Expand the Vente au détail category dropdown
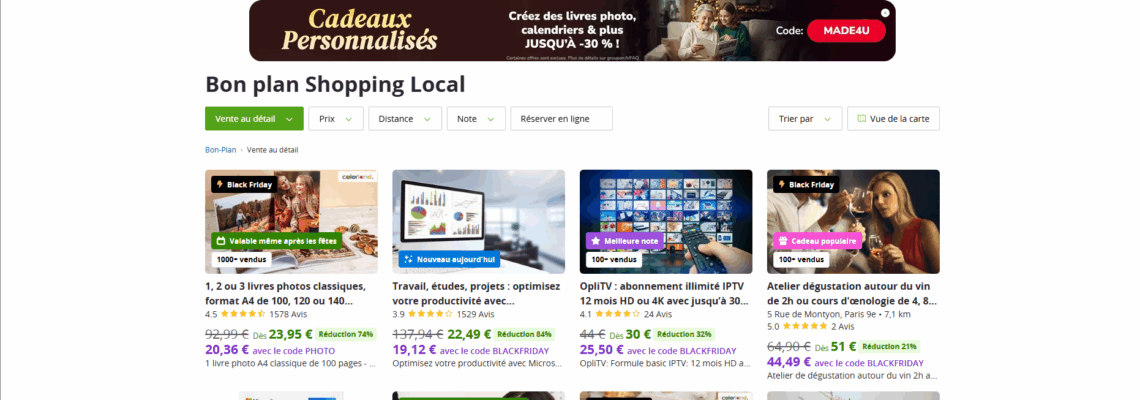The image size is (1140, 400). [254, 119]
